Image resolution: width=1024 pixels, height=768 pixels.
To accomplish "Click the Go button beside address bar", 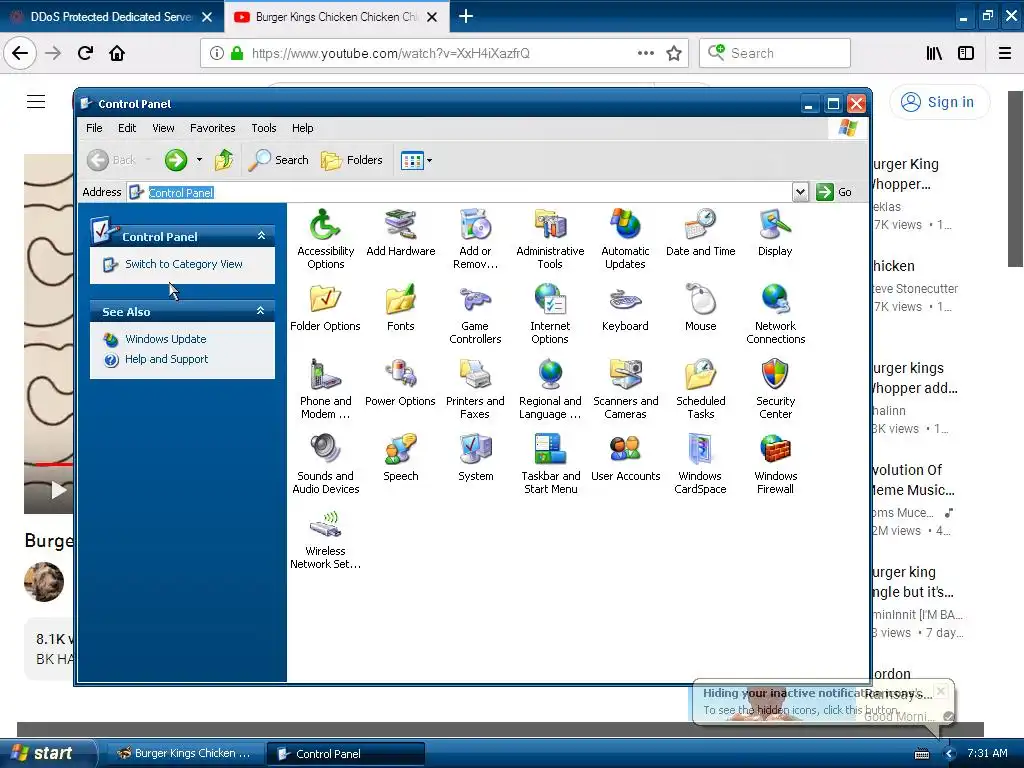I will coord(834,192).
